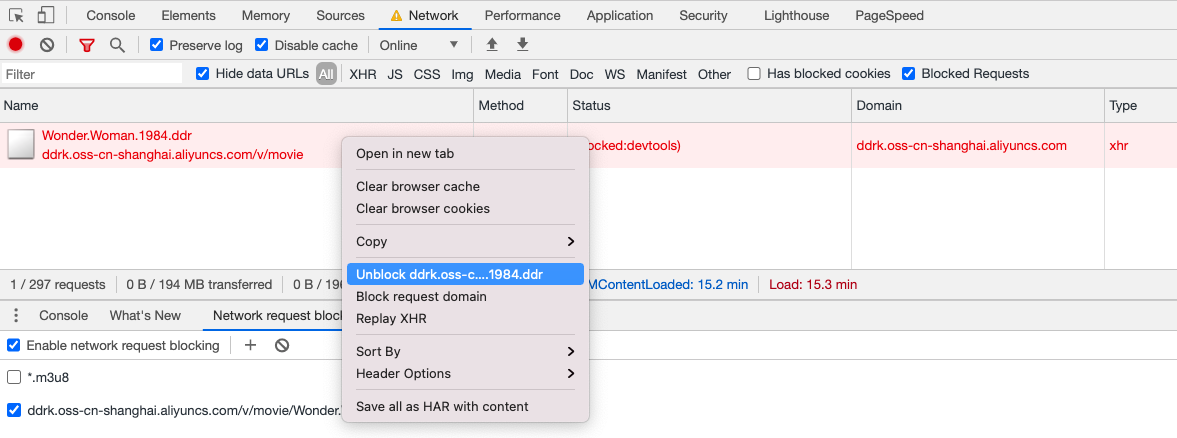Viewport: 1177px width, 438px height.
Task: Click the inspect element cursor icon
Action: (16, 15)
